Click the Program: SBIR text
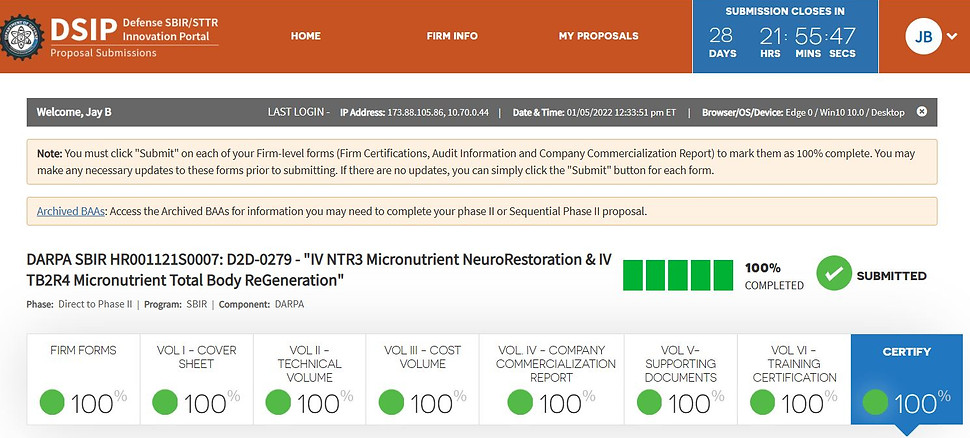The height and width of the screenshot is (438, 970). tap(176, 304)
